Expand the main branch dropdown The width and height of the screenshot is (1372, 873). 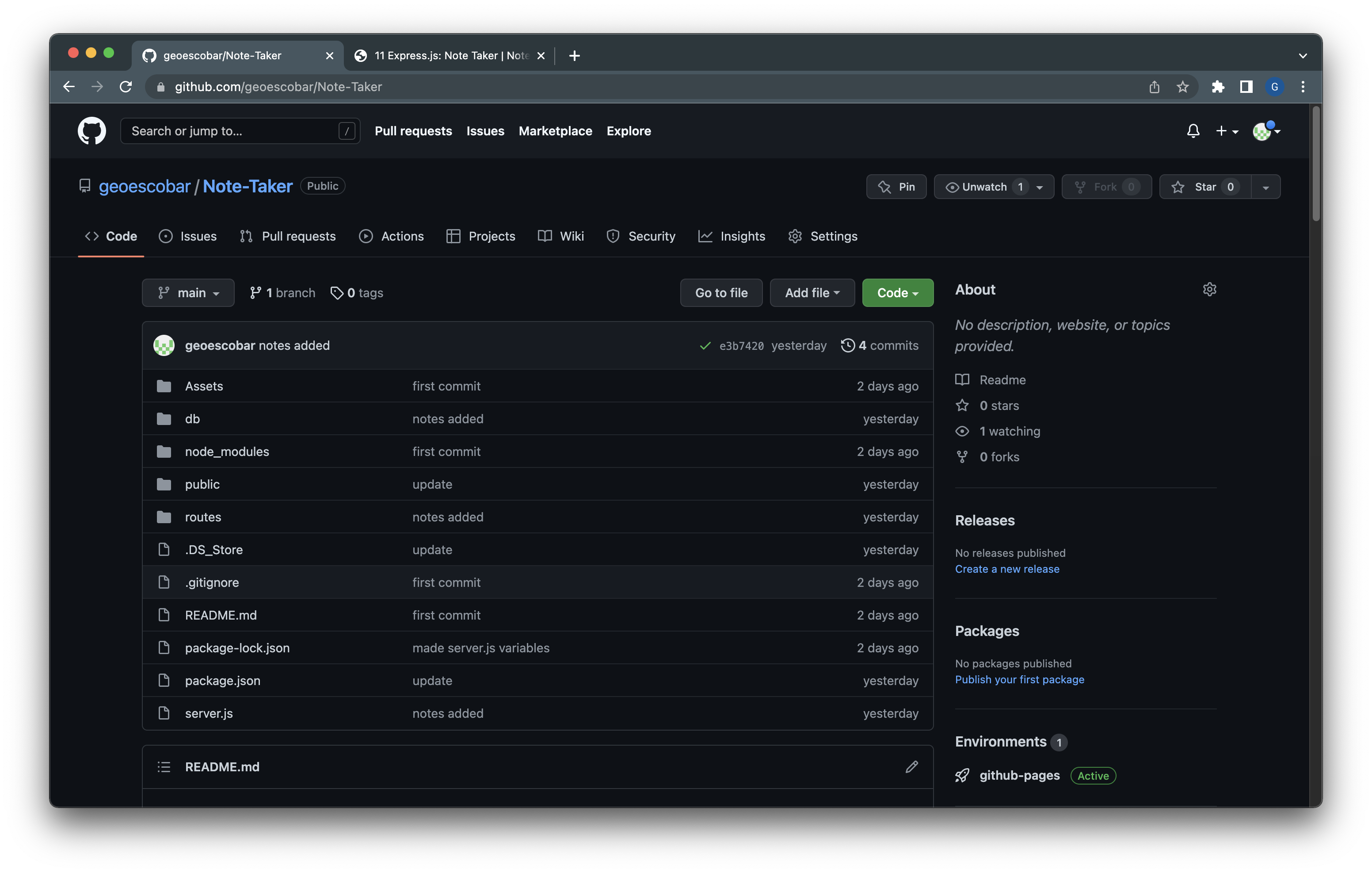point(188,293)
